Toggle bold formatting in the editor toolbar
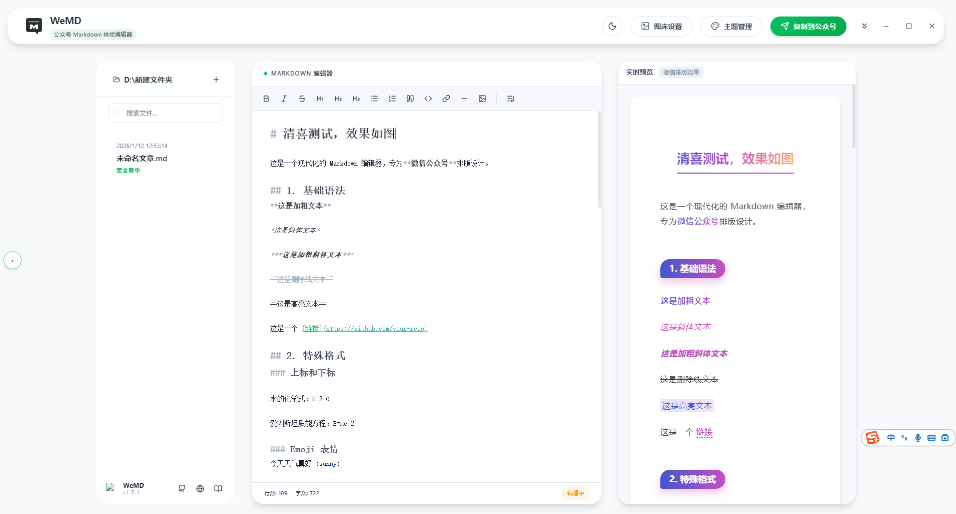Image resolution: width=956 pixels, height=514 pixels. (266, 98)
